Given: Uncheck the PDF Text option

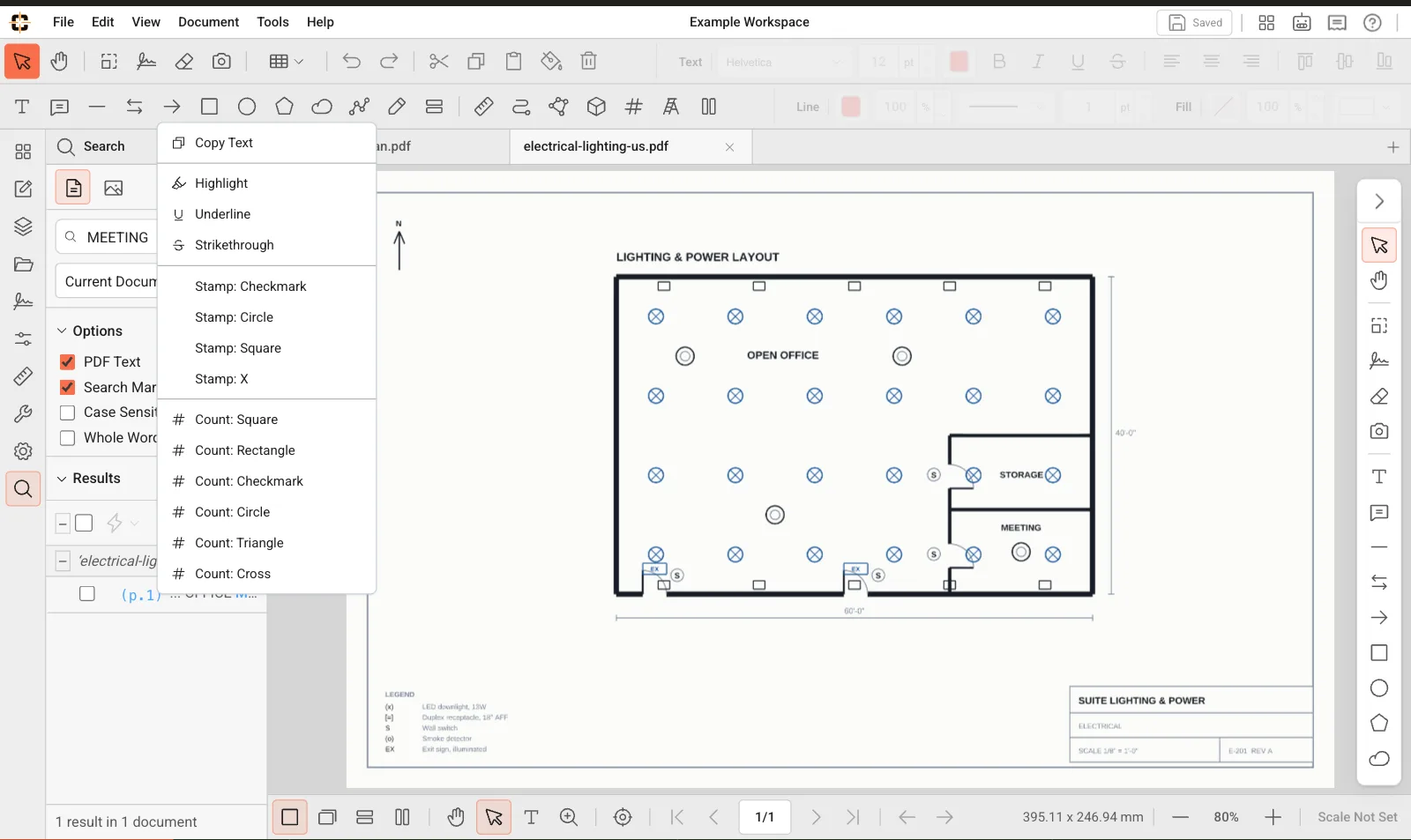Looking at the screenshot, I should click(67, 362).
